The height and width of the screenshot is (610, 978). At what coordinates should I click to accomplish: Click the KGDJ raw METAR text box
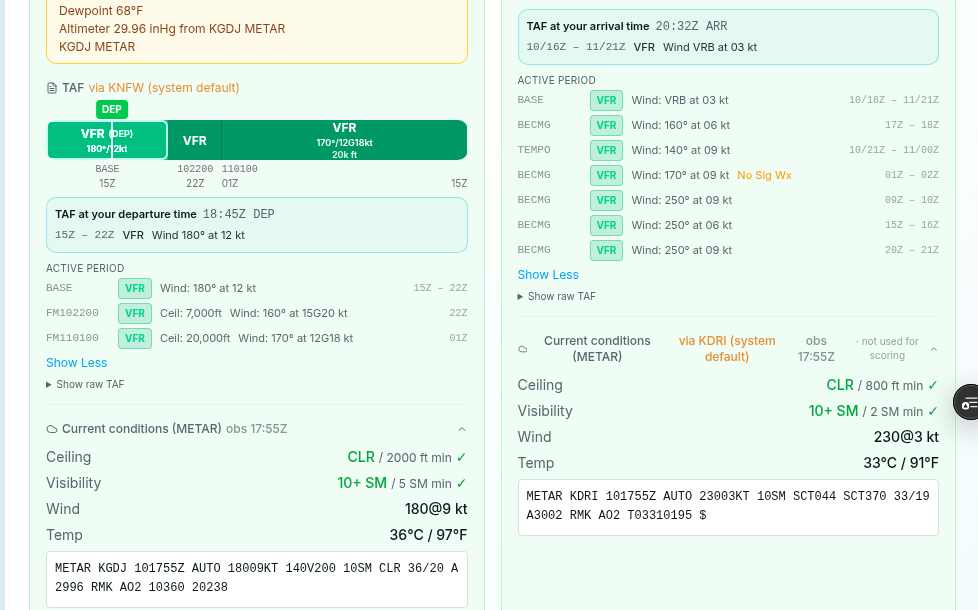[x=257, y=579]
